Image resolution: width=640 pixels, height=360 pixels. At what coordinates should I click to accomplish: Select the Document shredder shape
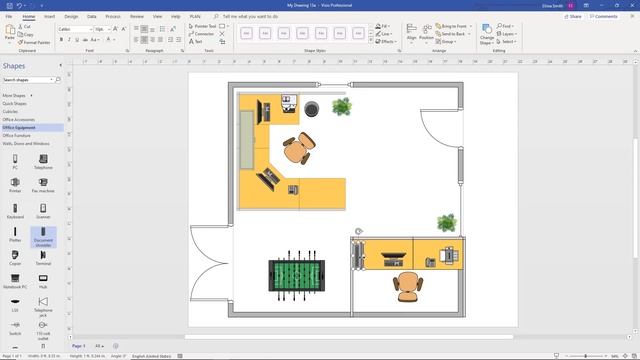point(43,237)
